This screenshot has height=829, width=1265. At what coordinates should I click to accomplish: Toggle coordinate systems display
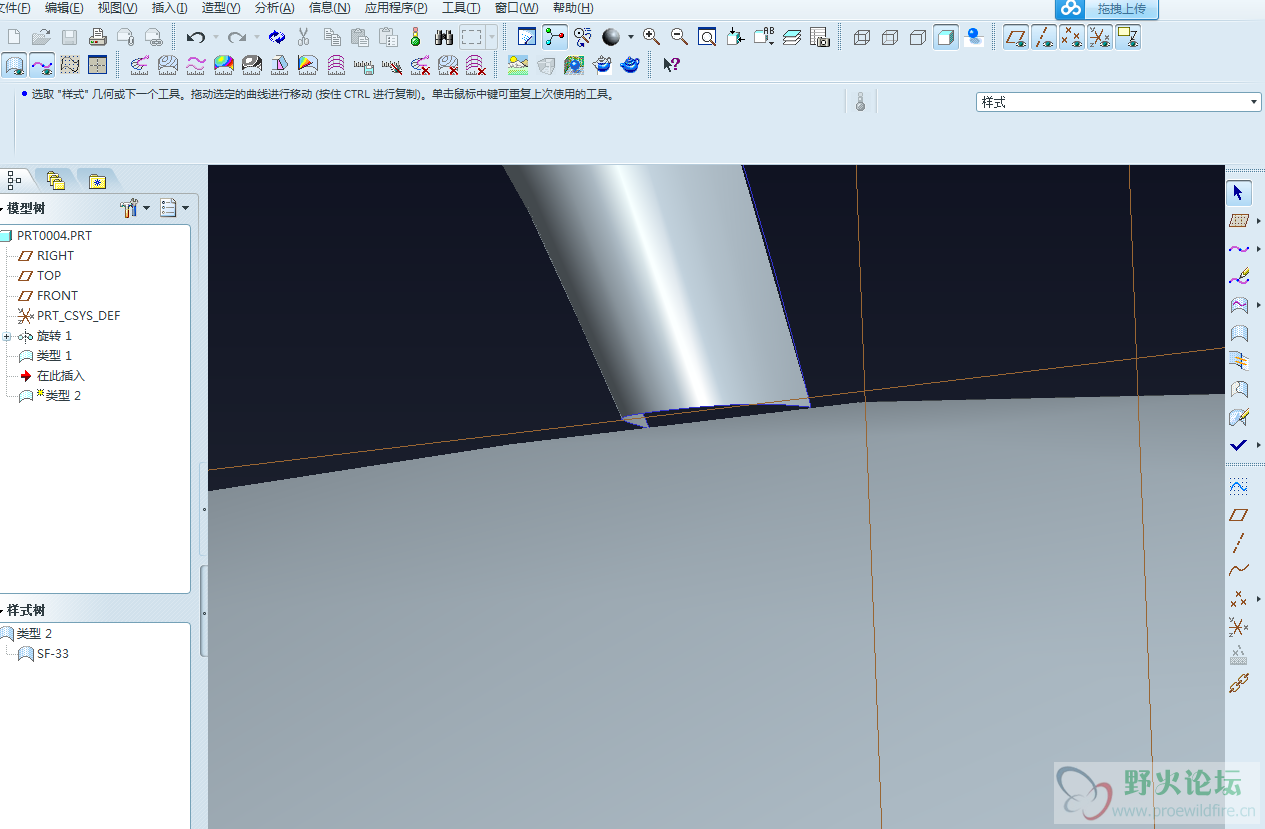[x=1099, y=37]
